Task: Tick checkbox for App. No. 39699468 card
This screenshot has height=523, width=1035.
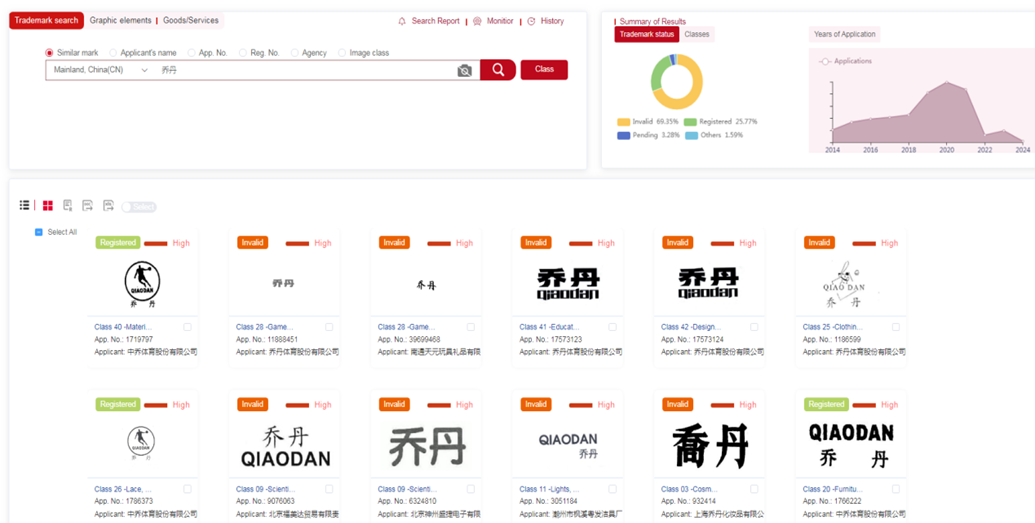Action: 471,327
